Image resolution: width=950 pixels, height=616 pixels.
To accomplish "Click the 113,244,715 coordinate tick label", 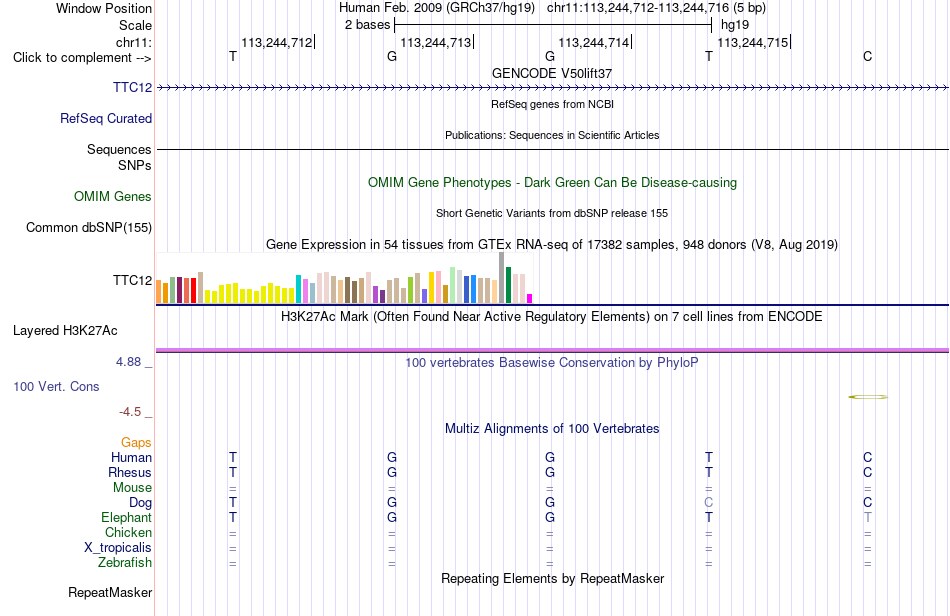I will tap(753, 42).
